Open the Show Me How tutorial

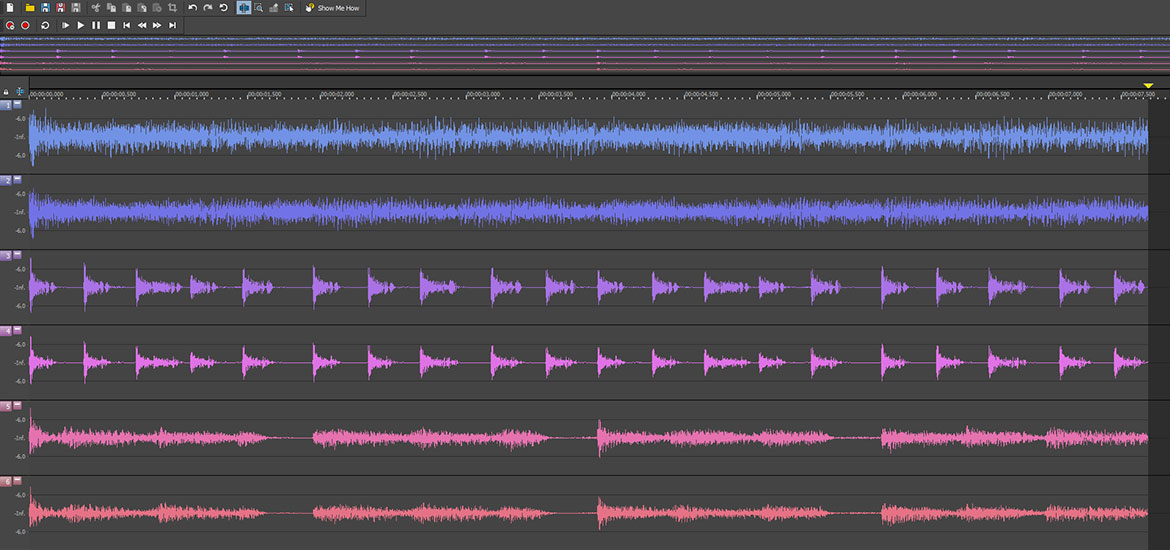pyautogui.click(x=332, y=8)
